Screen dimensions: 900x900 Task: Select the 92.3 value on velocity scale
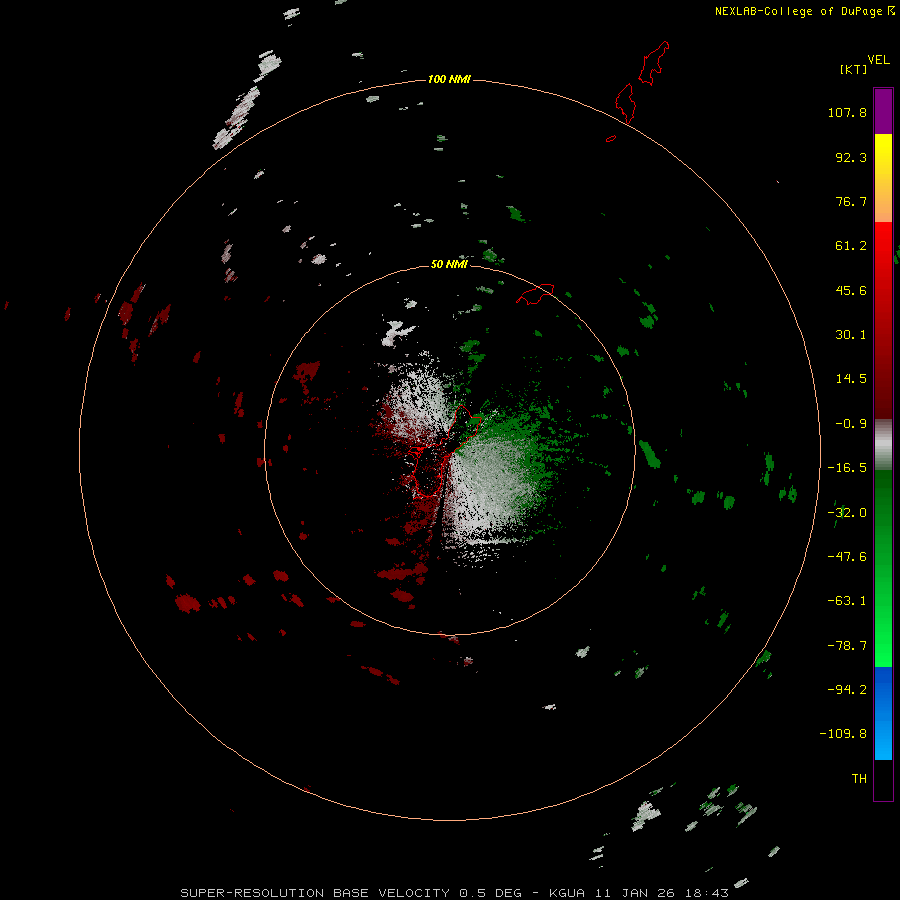coord(851,157)
